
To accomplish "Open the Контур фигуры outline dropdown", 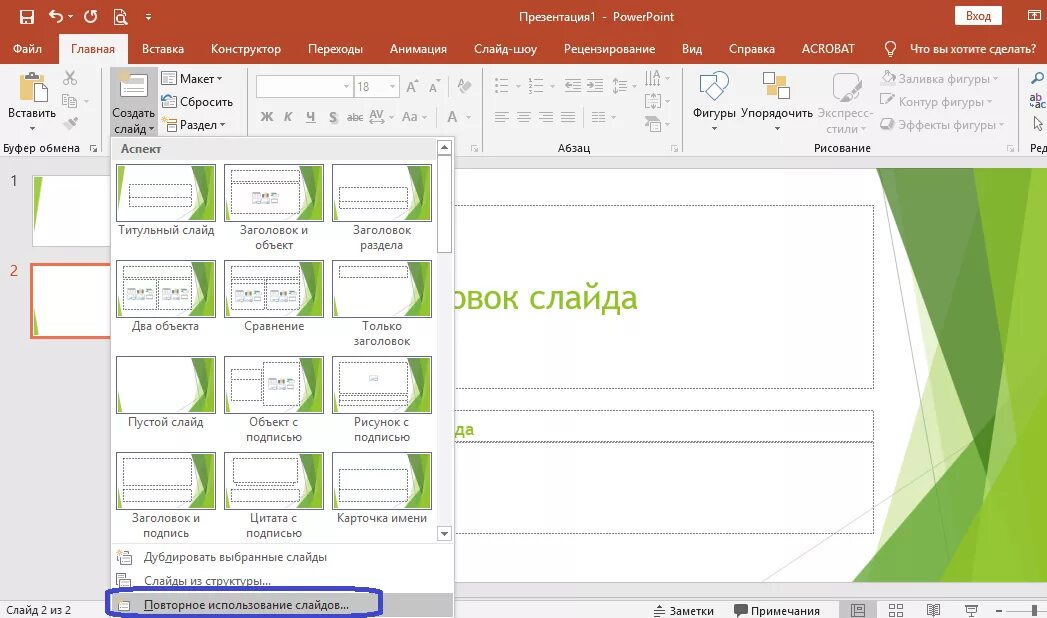I will [937, 101].
